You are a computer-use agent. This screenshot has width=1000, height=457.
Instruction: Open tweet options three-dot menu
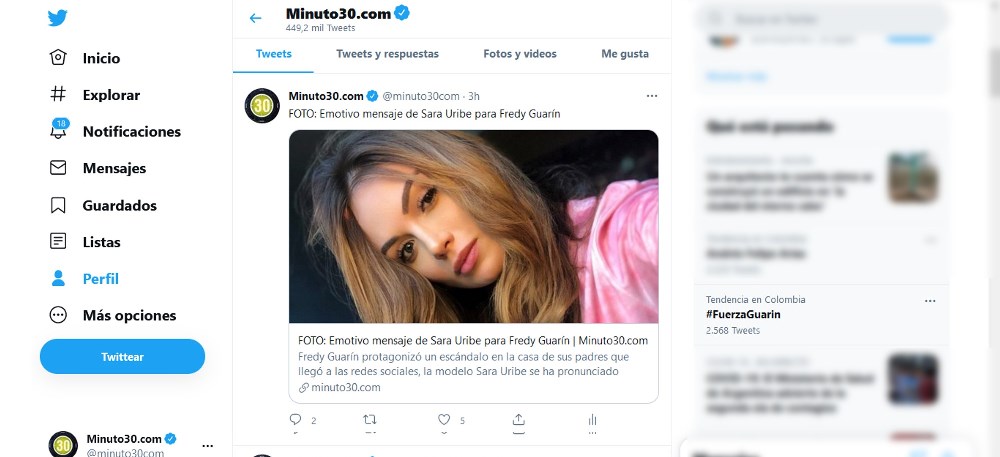652,96
